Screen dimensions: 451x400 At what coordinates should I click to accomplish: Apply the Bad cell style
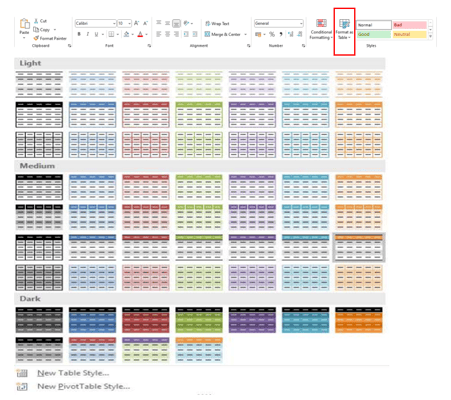click(410, 25)
